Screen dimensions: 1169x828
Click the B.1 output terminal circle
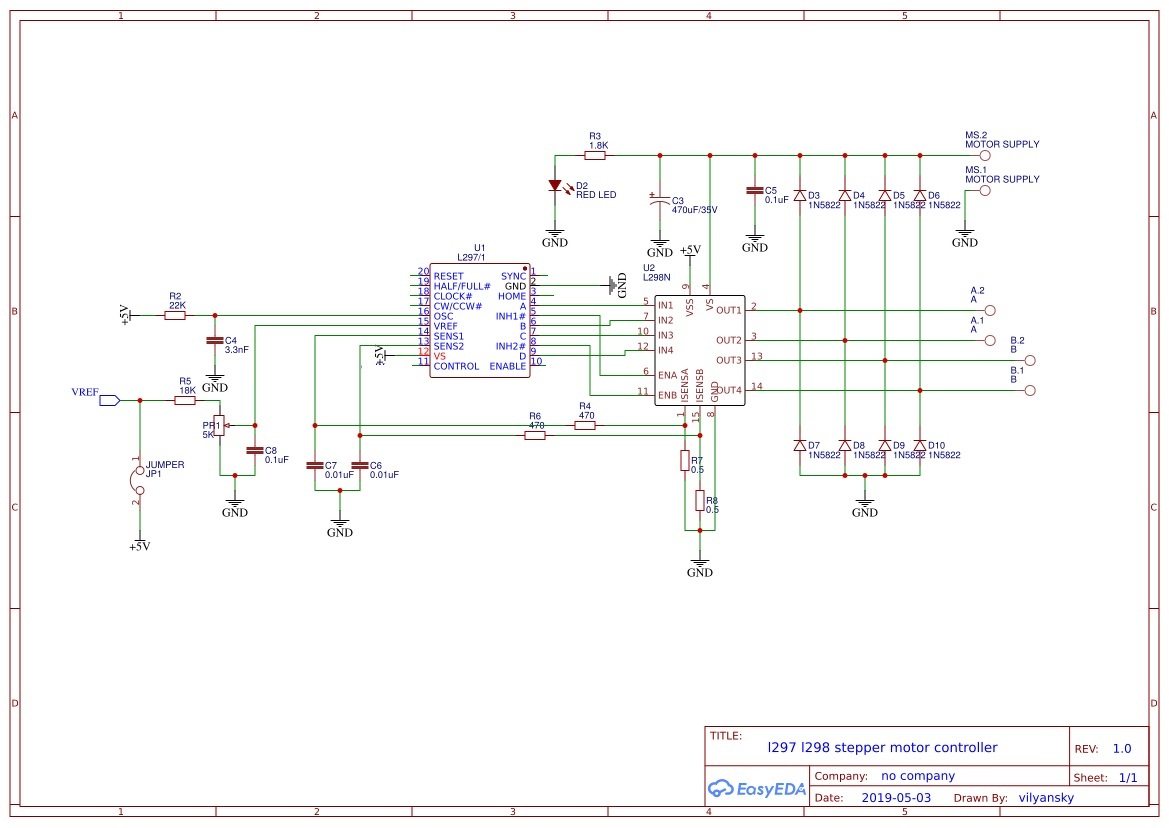pyautogui.click(x=1030, y=390)
